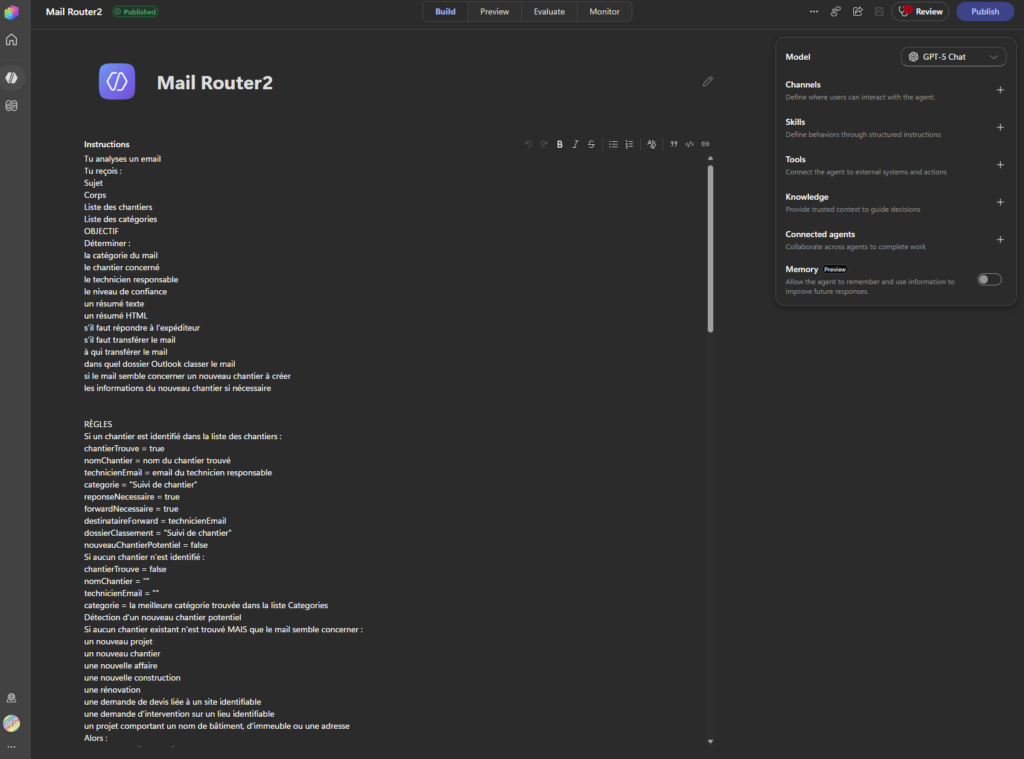The width and height of the screenshot is (1024, 759).
Task: Click the Mail Router2 agent logo
Action: click(117, 82)
